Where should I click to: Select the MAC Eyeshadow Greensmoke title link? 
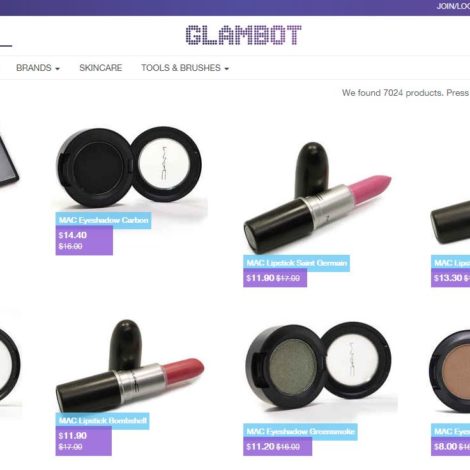tap(300, 432)
